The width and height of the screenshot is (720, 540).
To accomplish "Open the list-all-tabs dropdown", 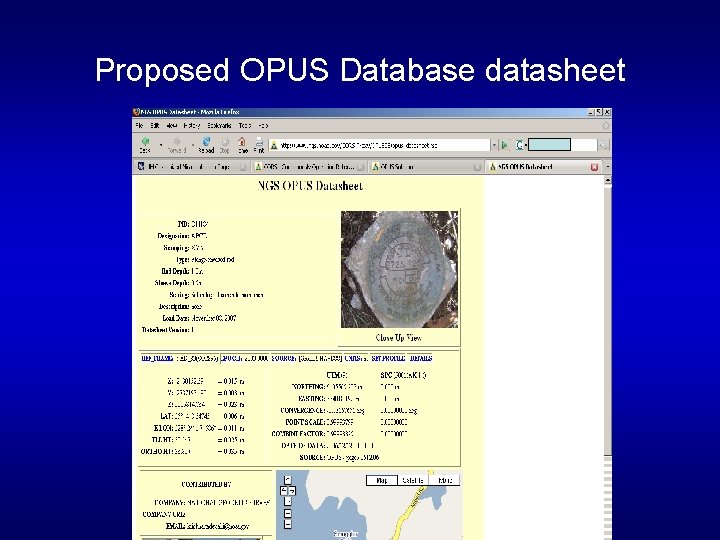I will click(x=608, y=167).
